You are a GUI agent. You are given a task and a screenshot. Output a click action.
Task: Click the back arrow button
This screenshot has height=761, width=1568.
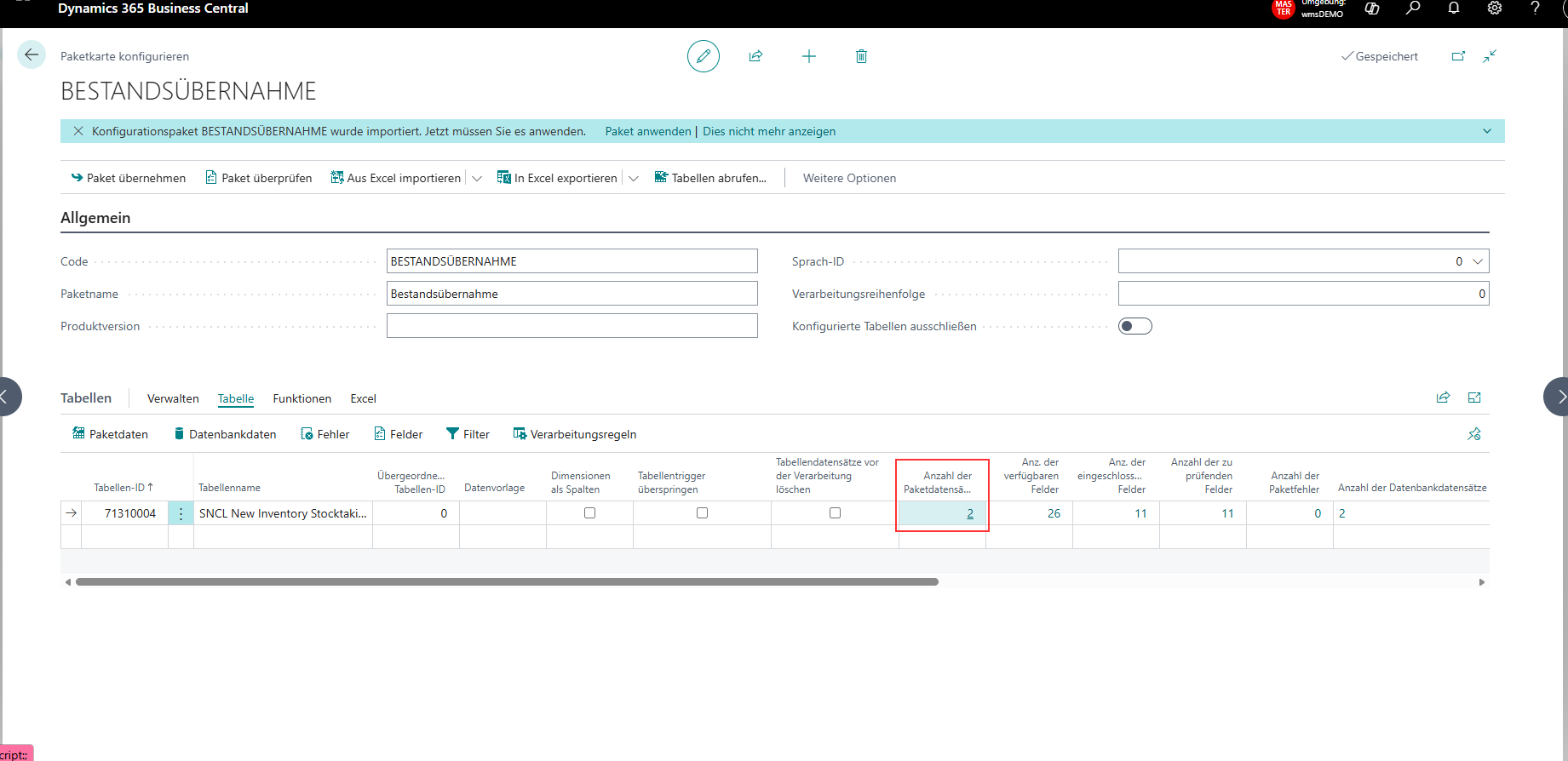[32, 55]
